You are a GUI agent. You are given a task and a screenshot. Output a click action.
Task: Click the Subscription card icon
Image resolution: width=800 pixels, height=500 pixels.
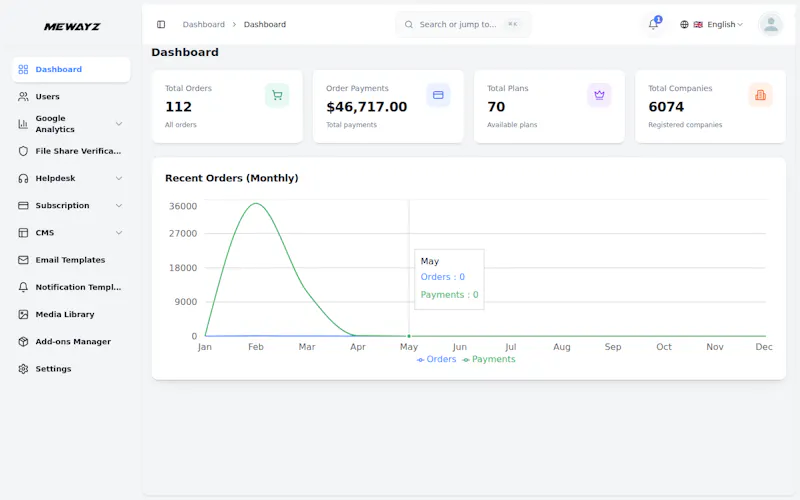pos(23,206)
